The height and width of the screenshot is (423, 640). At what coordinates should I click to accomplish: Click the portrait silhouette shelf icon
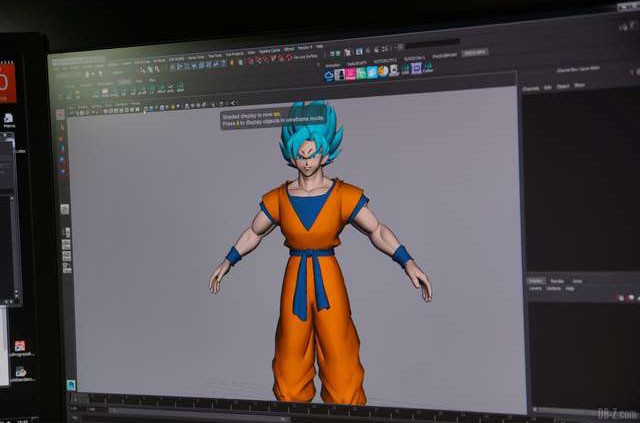point(340,74)
